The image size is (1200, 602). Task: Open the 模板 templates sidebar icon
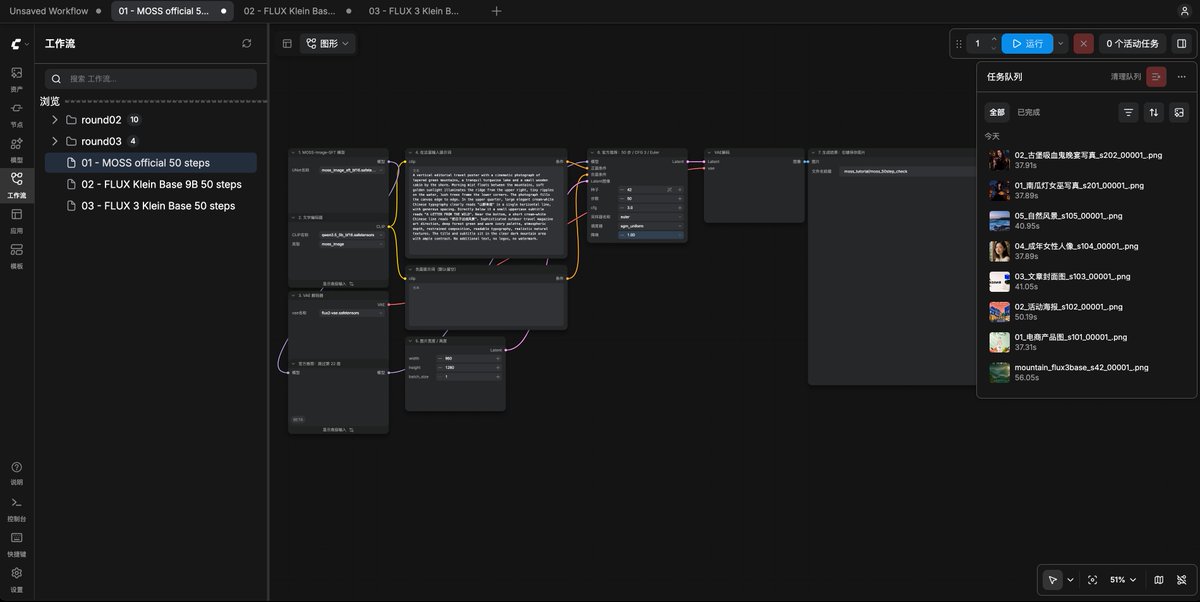(16, 255)
